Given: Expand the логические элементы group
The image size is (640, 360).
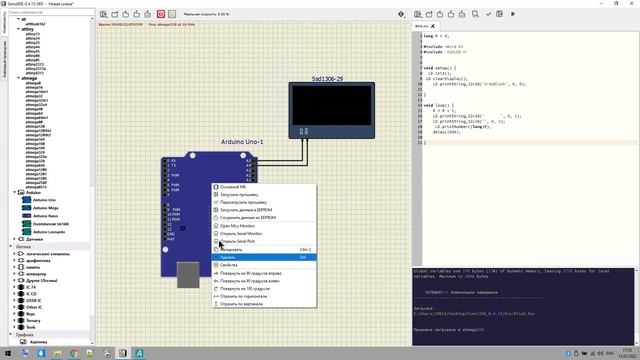Looking at the screenshot, I should click(15, 254).
